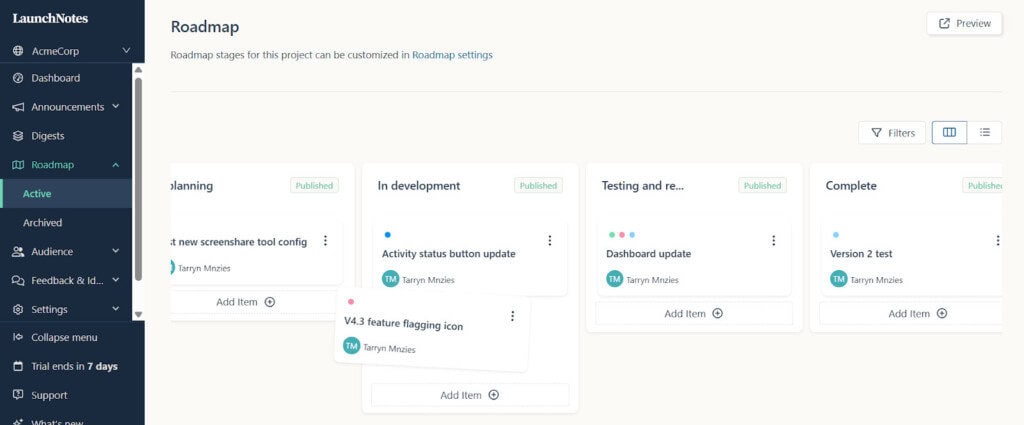Expand the Settings menu chevron
Image resolution: width=1024 pixels, height=425 pixels.
[116, 309]
